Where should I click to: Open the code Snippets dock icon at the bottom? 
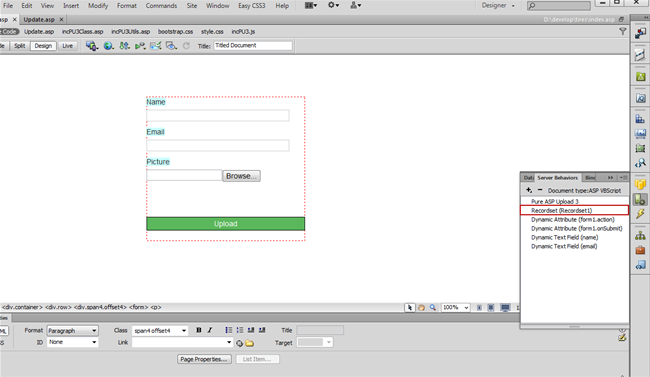(640, 265)
